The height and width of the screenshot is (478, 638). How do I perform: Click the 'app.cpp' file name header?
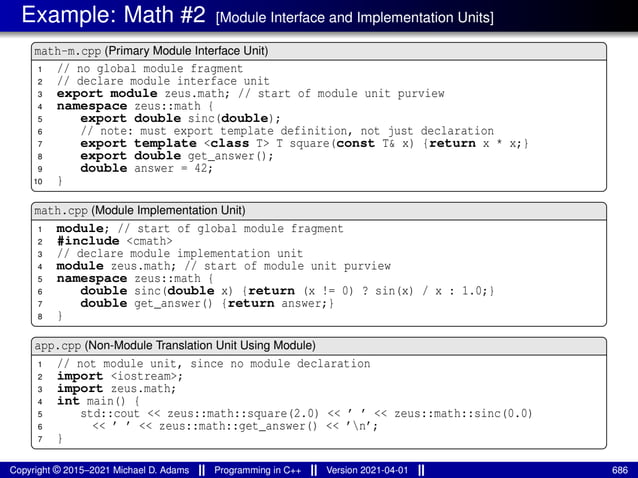click(58, 346)
